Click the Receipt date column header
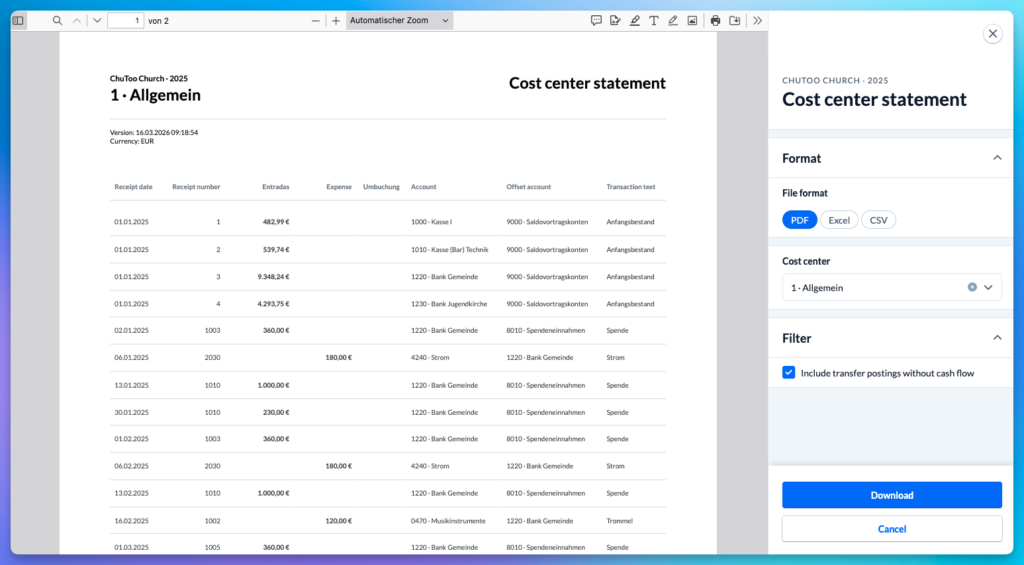Viewport: 1024px width, 565px height. (x=133, y=187)
